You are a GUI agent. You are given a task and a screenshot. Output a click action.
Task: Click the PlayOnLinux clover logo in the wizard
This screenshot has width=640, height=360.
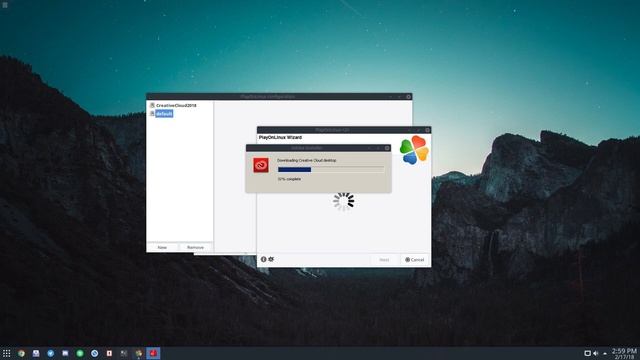[x=414, y=150]
